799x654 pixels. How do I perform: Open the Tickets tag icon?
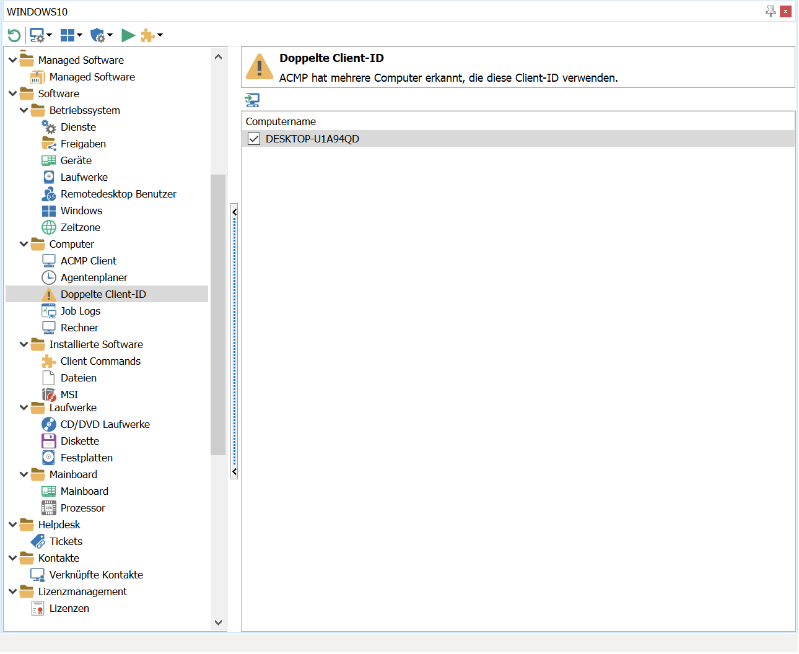coord(38,541)
